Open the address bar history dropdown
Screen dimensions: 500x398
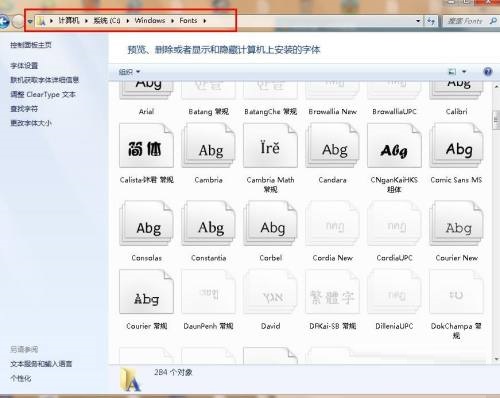(418, 21)
